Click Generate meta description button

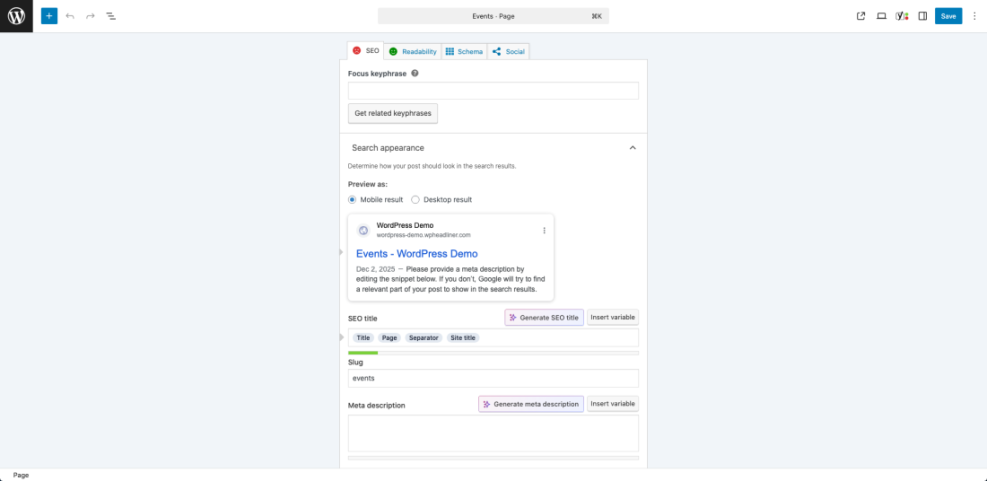pos(531,404)
